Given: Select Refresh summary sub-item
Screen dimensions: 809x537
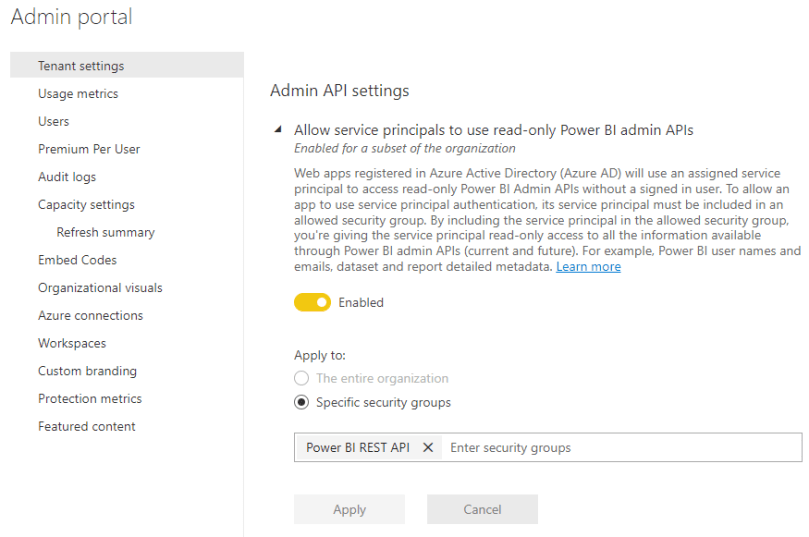Looking at the screenshot, I should (105, 232).
